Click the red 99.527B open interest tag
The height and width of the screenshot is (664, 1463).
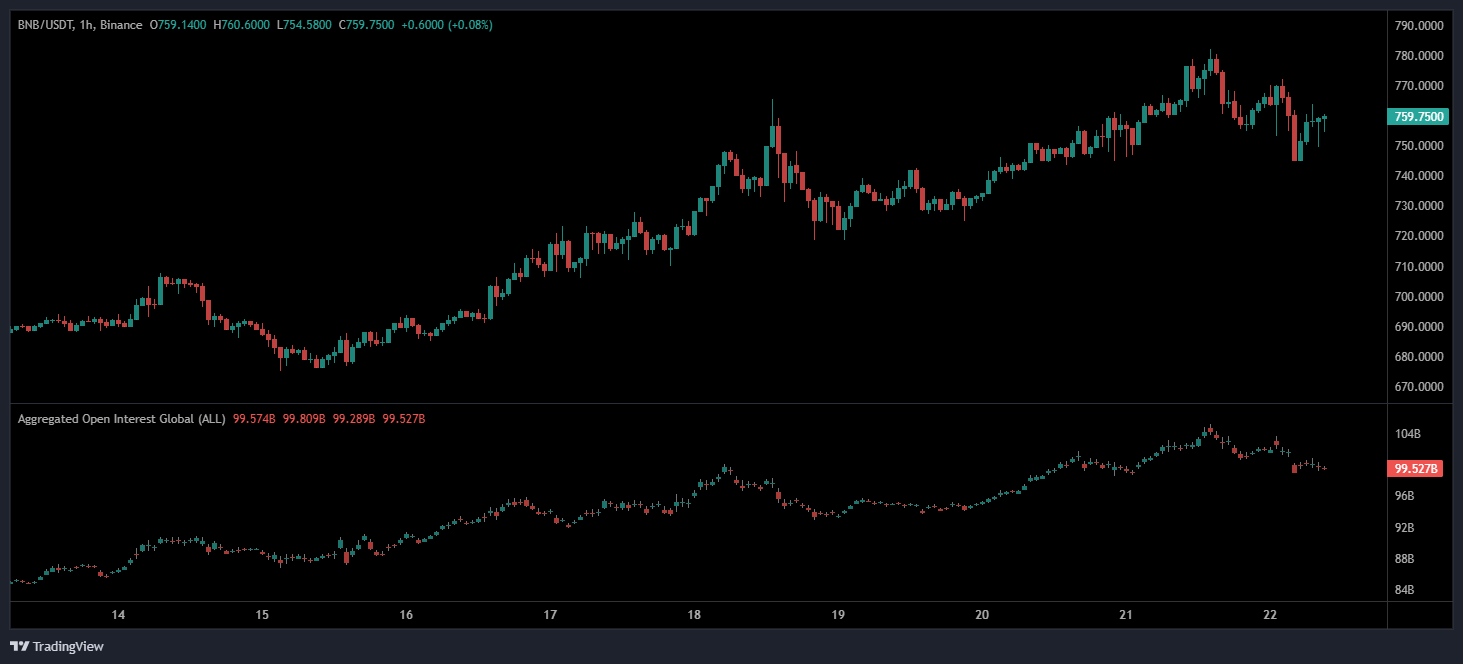(x=1417, y=468)
